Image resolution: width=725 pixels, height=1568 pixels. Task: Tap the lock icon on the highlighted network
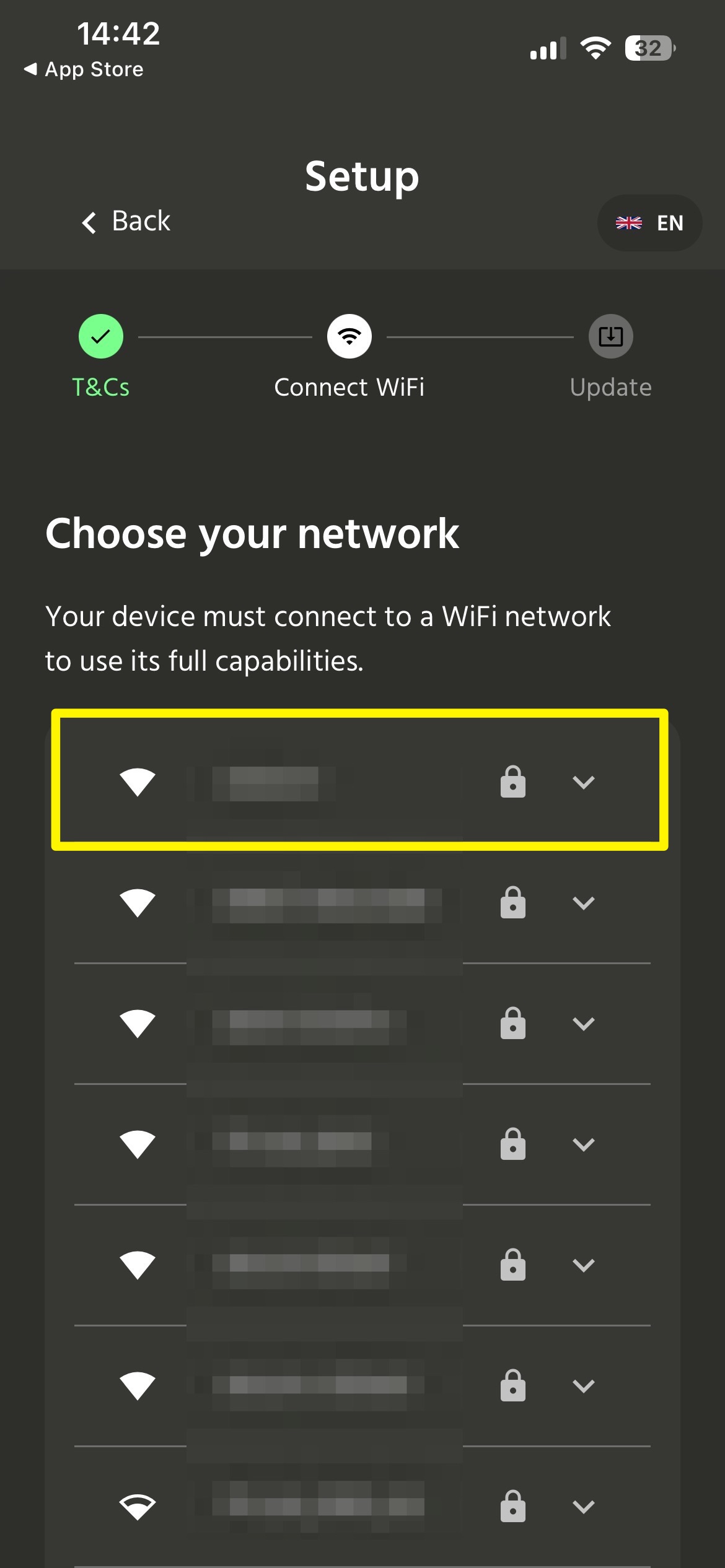(513, 782)
